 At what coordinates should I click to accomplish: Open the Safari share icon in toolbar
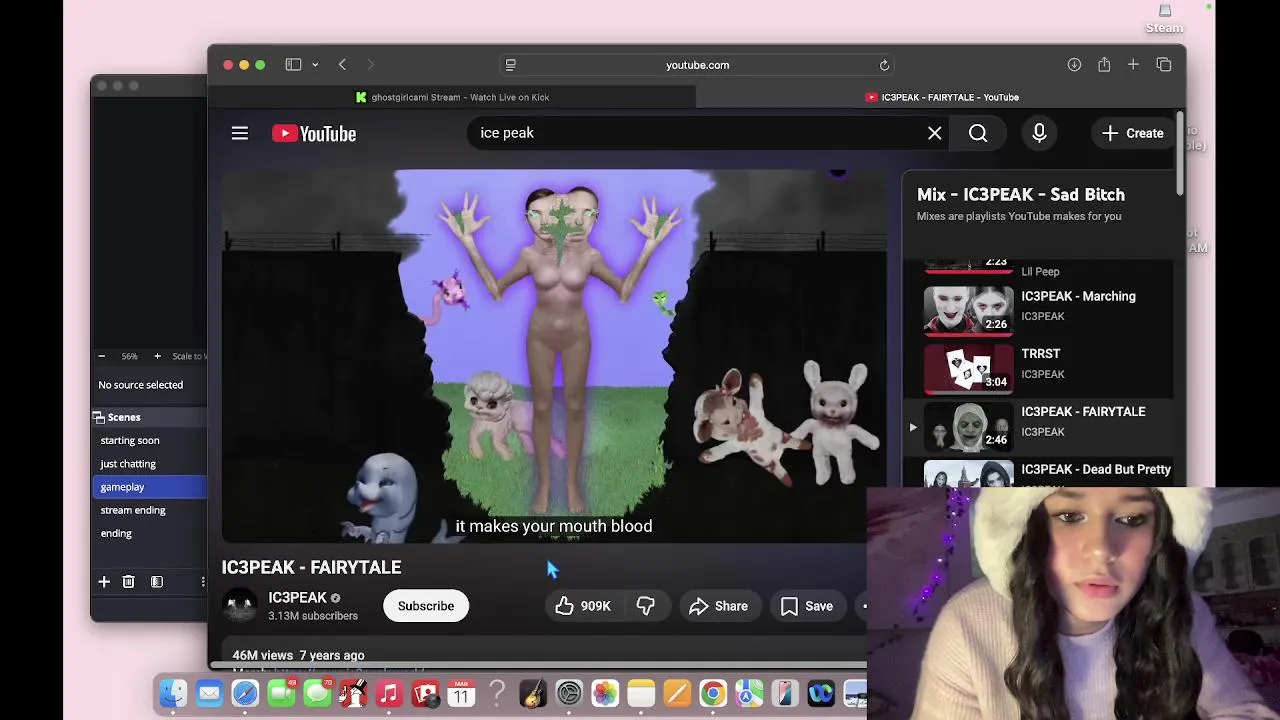[1104, 65]
